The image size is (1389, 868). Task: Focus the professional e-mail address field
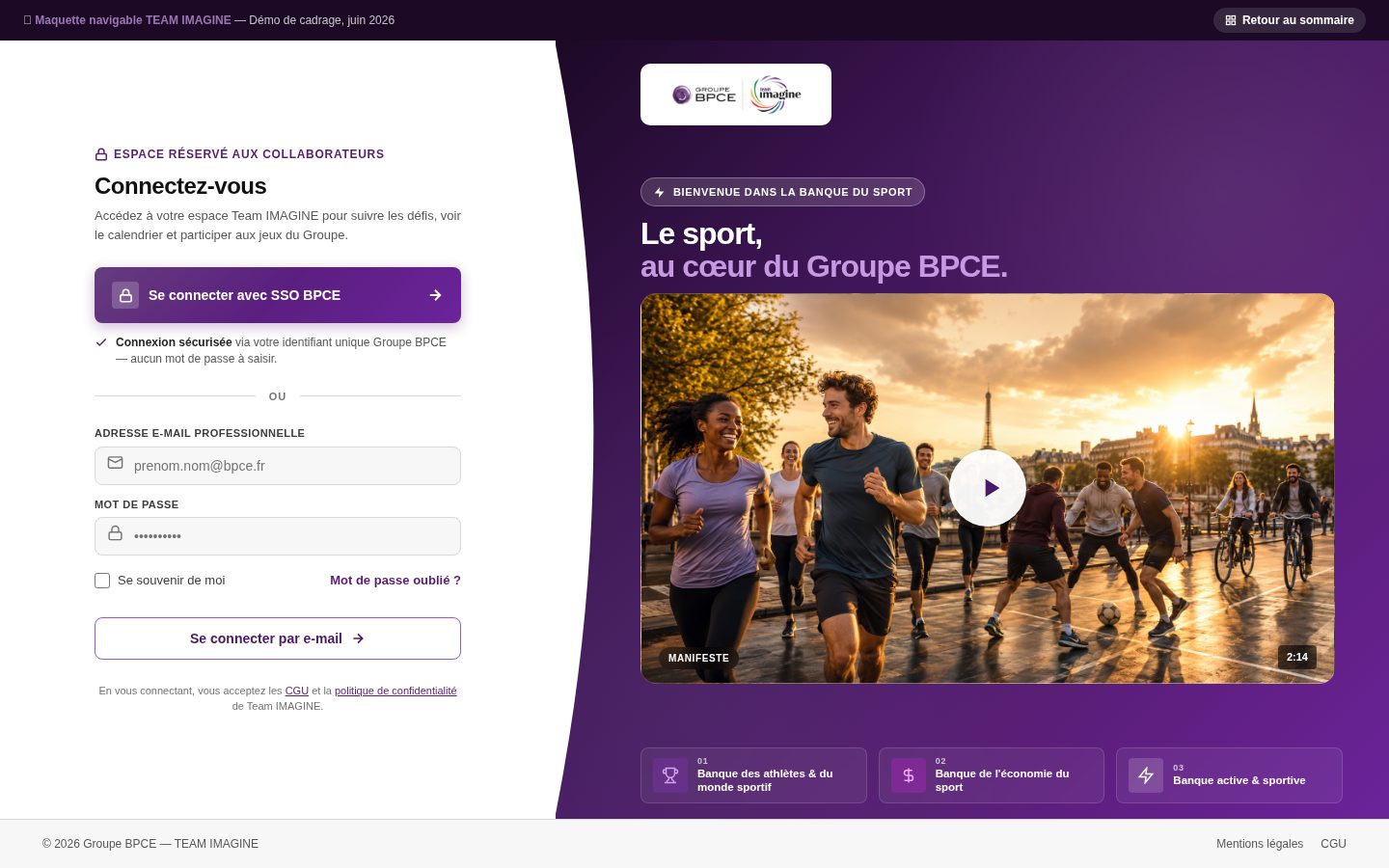[278, 466]
